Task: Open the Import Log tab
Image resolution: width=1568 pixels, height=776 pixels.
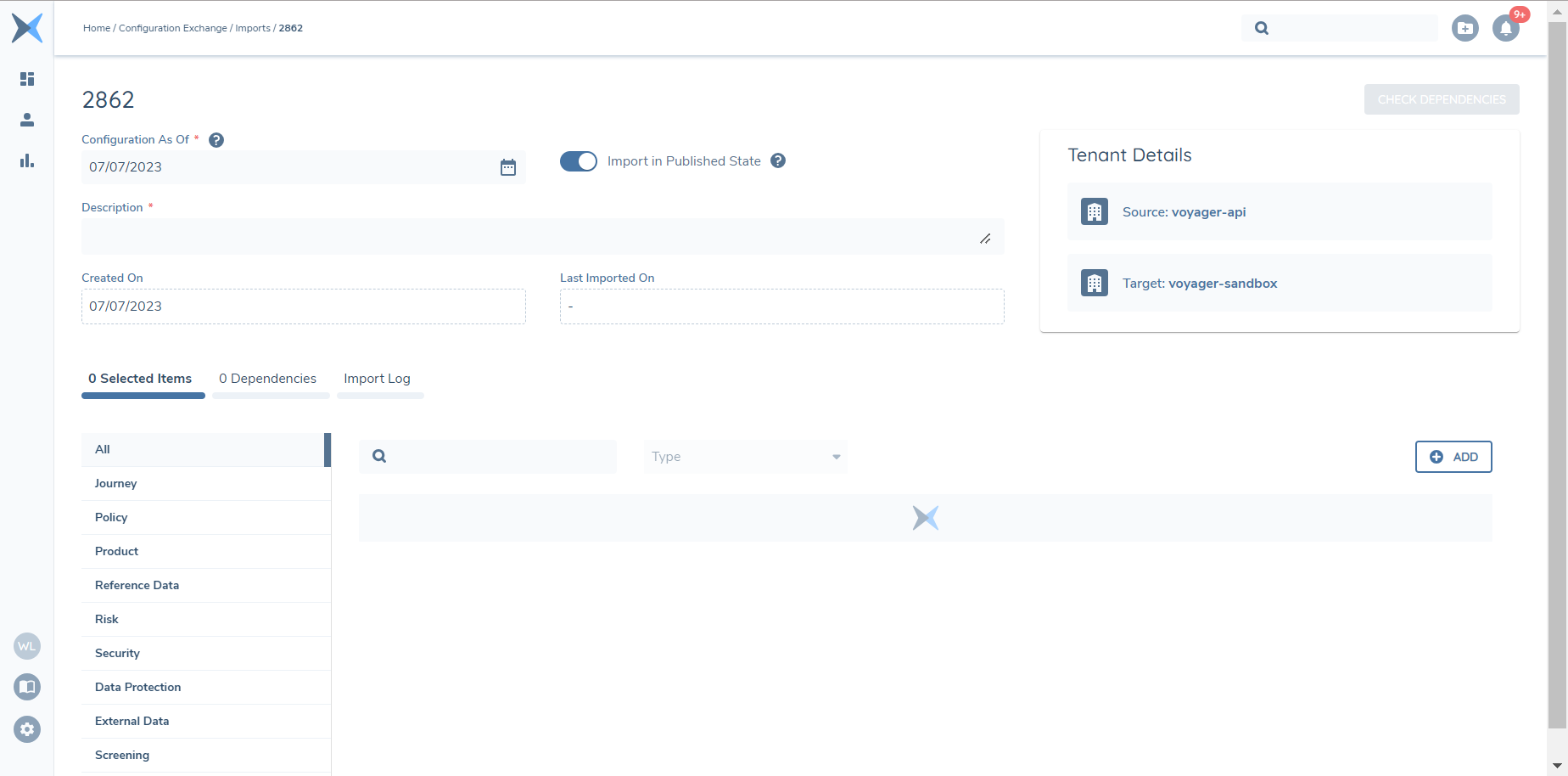Action: (x=377, y=379)
